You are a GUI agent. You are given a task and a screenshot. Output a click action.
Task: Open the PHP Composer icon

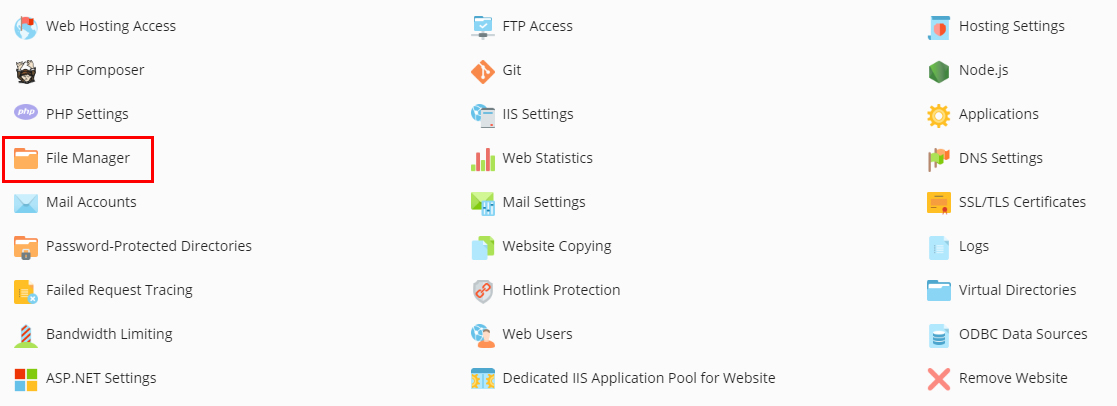point(26,71)
